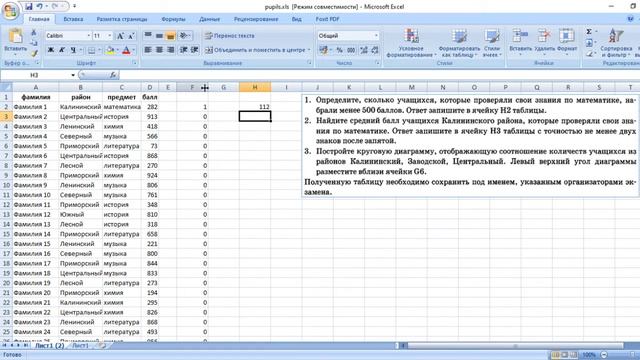The width and height of the screenshot is (640, 360).
Task: Open number format dropdown showing Общий
Action: click(376, 36)
